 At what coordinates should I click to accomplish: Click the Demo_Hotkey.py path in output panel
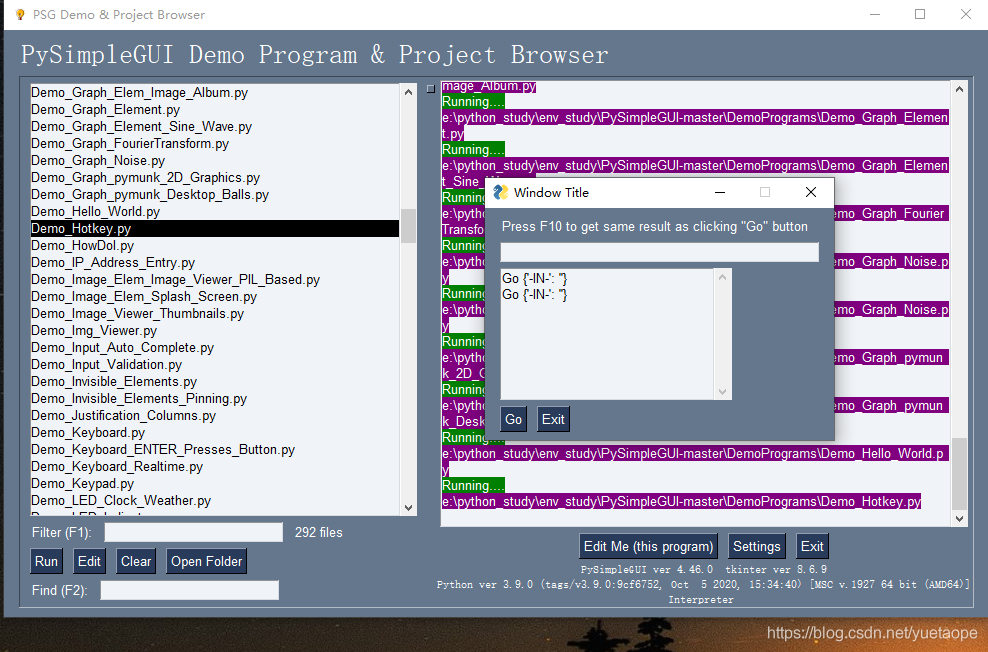pyautogui.click(x=681, y=501)
